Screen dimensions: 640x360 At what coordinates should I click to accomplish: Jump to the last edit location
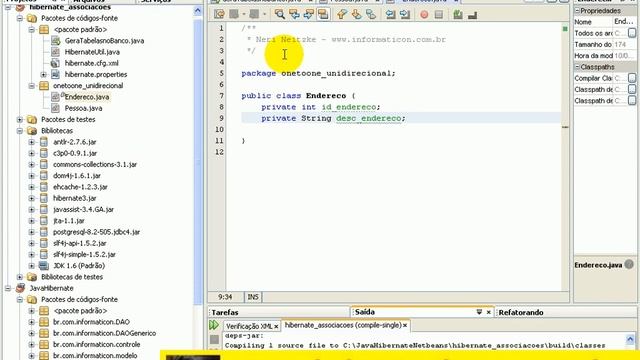point(219,15)
